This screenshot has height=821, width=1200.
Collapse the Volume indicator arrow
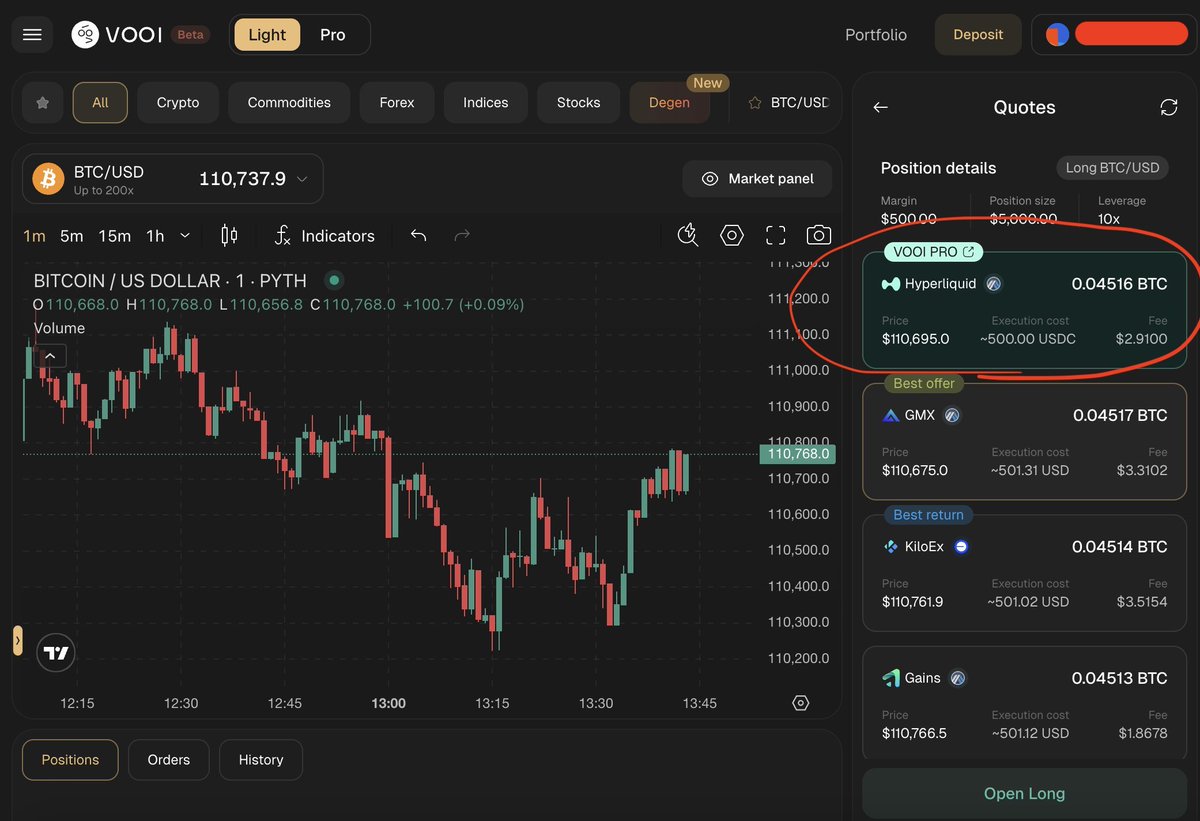49,355
